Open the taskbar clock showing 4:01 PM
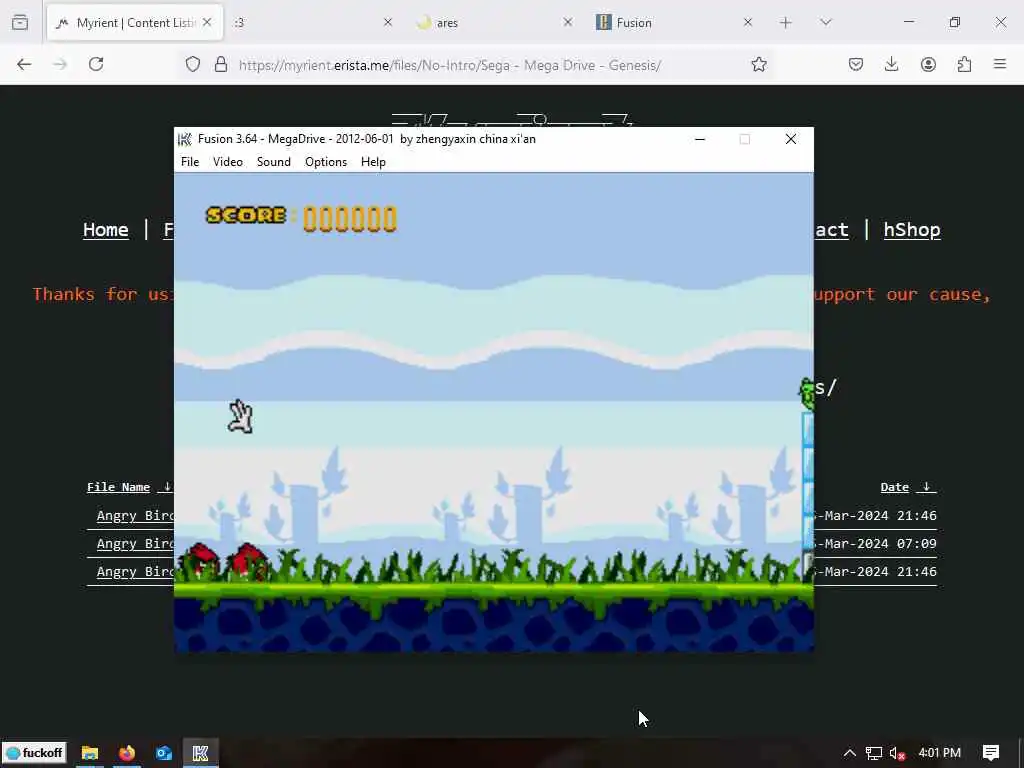The image size is (1024, 768). point(940,753)
